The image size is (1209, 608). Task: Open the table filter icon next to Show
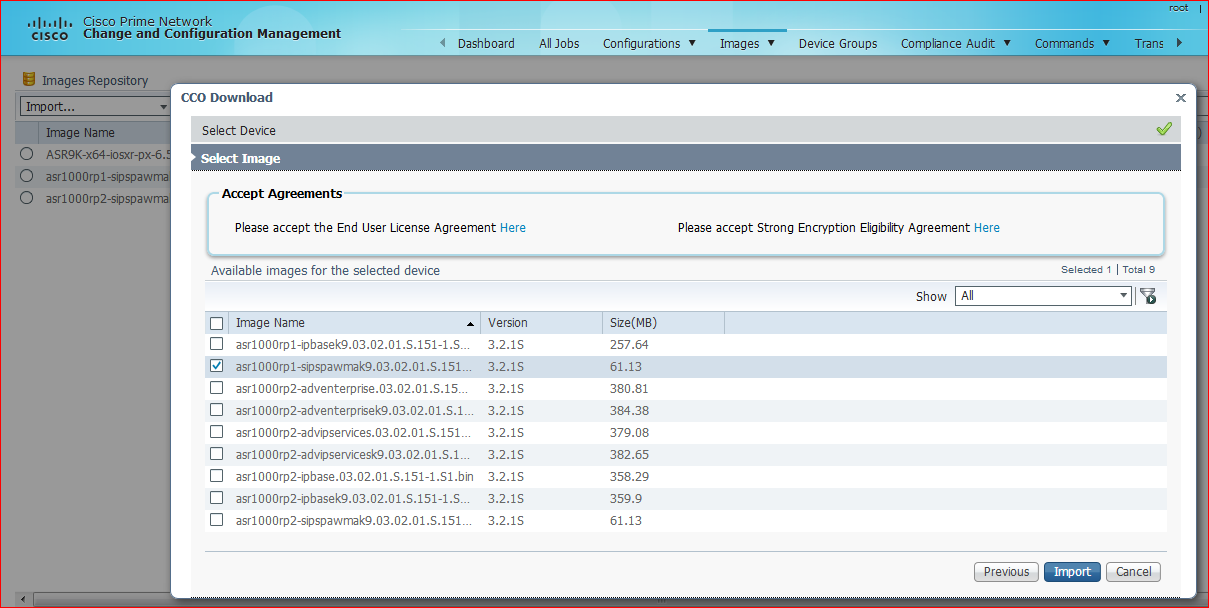tap(1147, 296)
